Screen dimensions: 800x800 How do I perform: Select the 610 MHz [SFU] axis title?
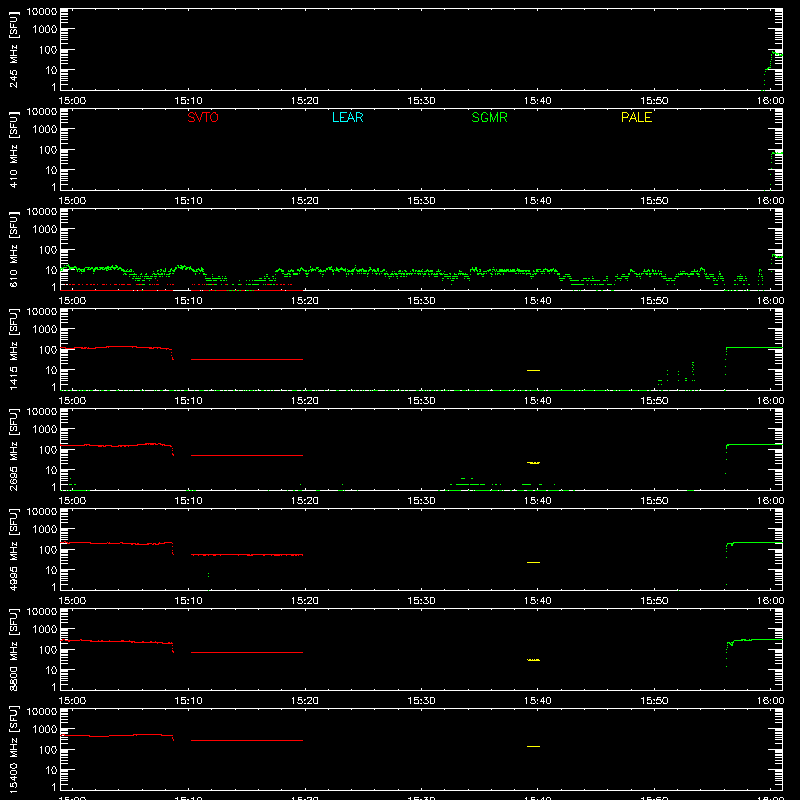(14, 249)
